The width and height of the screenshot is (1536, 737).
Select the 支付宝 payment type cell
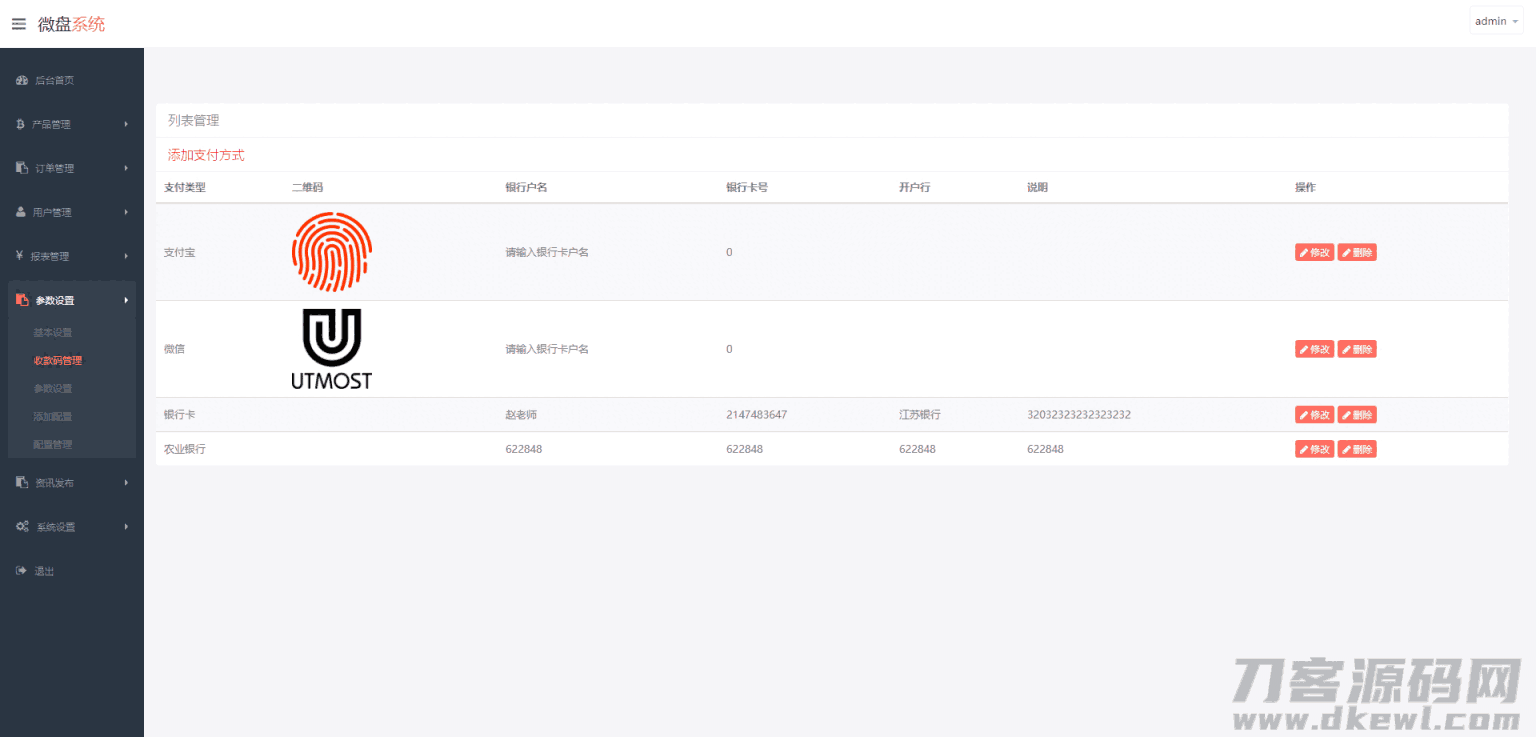(179, 252)
